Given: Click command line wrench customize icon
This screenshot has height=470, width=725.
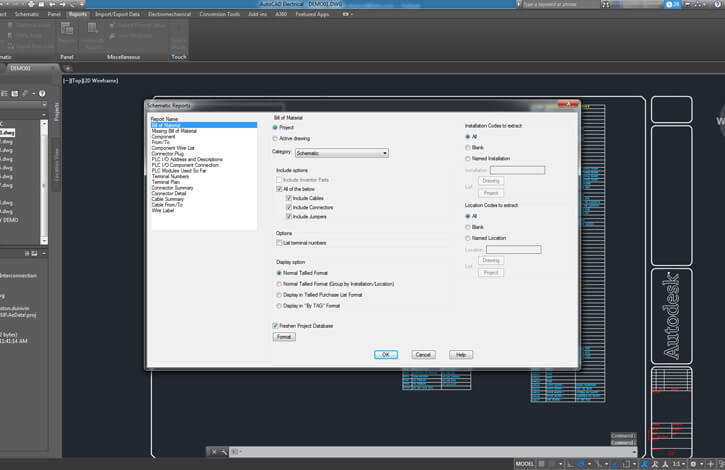Looking at the screenshot, I should 224,452.
